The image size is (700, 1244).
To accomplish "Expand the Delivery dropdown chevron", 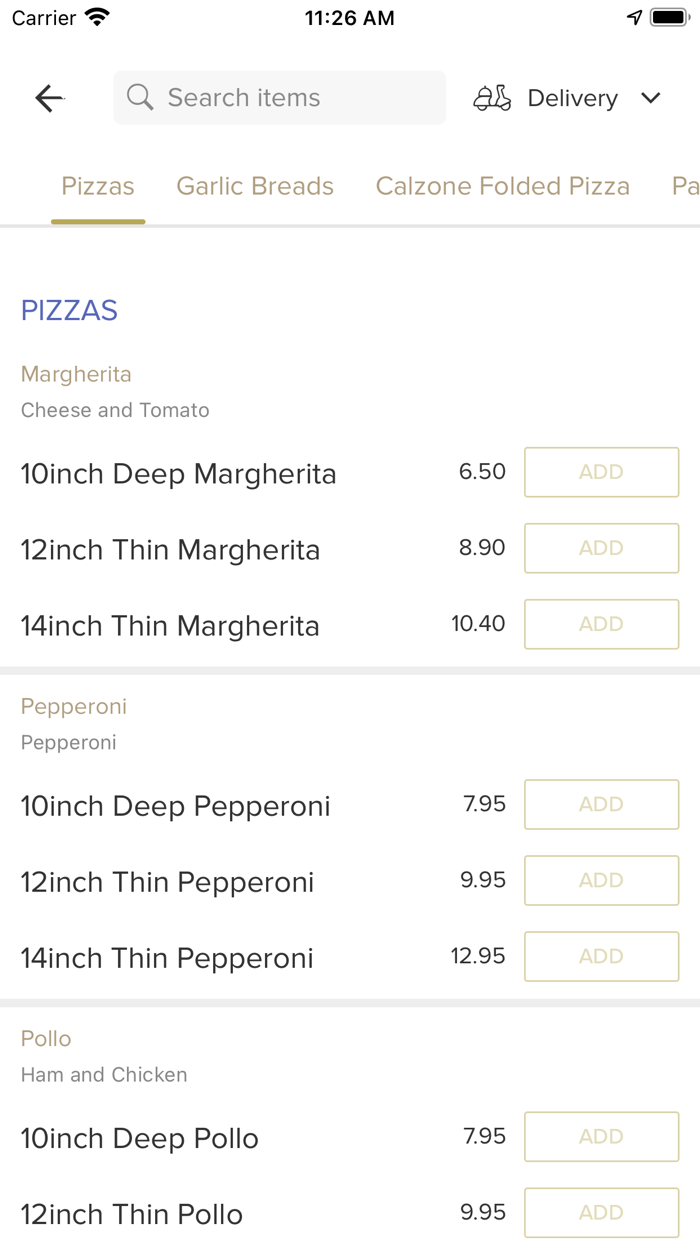I will [x=651, y=98].
